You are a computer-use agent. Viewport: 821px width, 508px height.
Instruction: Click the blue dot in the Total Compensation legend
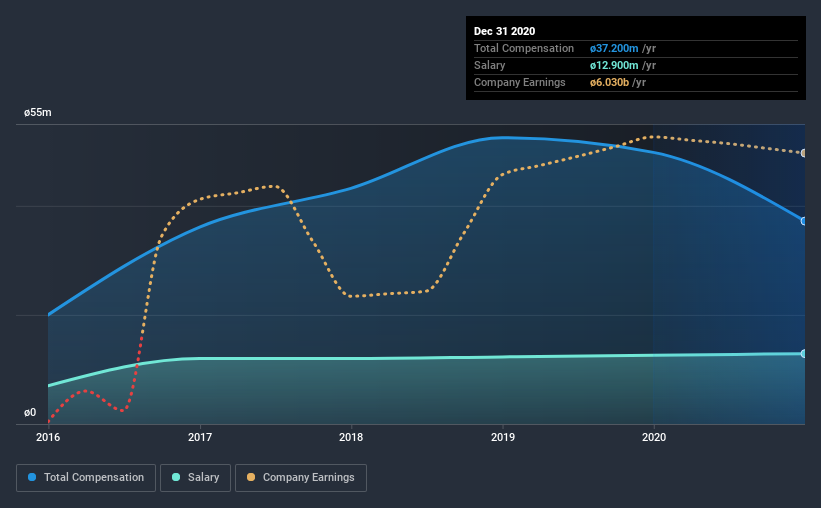[x=32, y=477]
